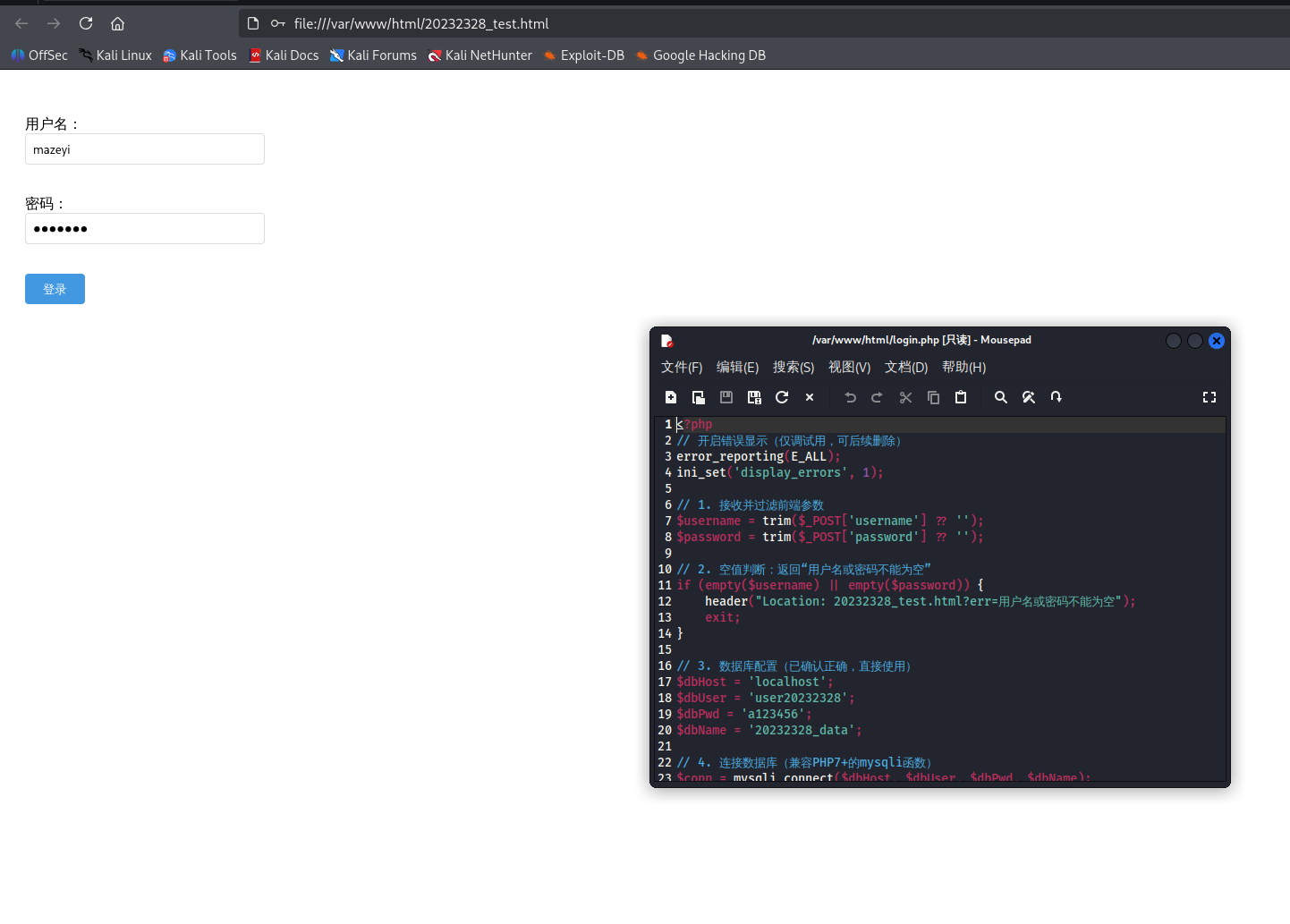Click the $dbUser = 'user20232328' line
This screenshot has width=1290, height=924.
766,699
